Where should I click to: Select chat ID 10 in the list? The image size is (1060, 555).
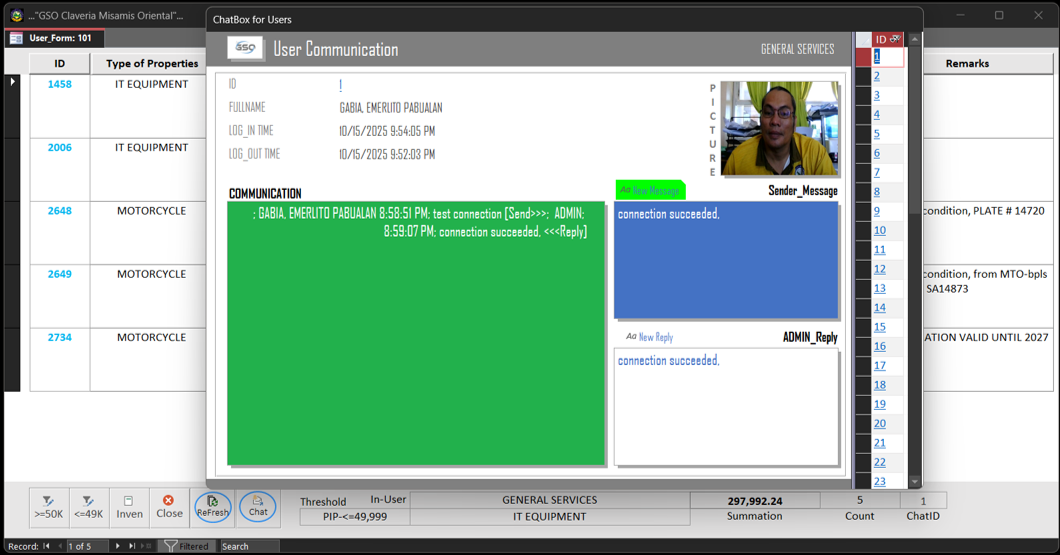coord(880,231)
